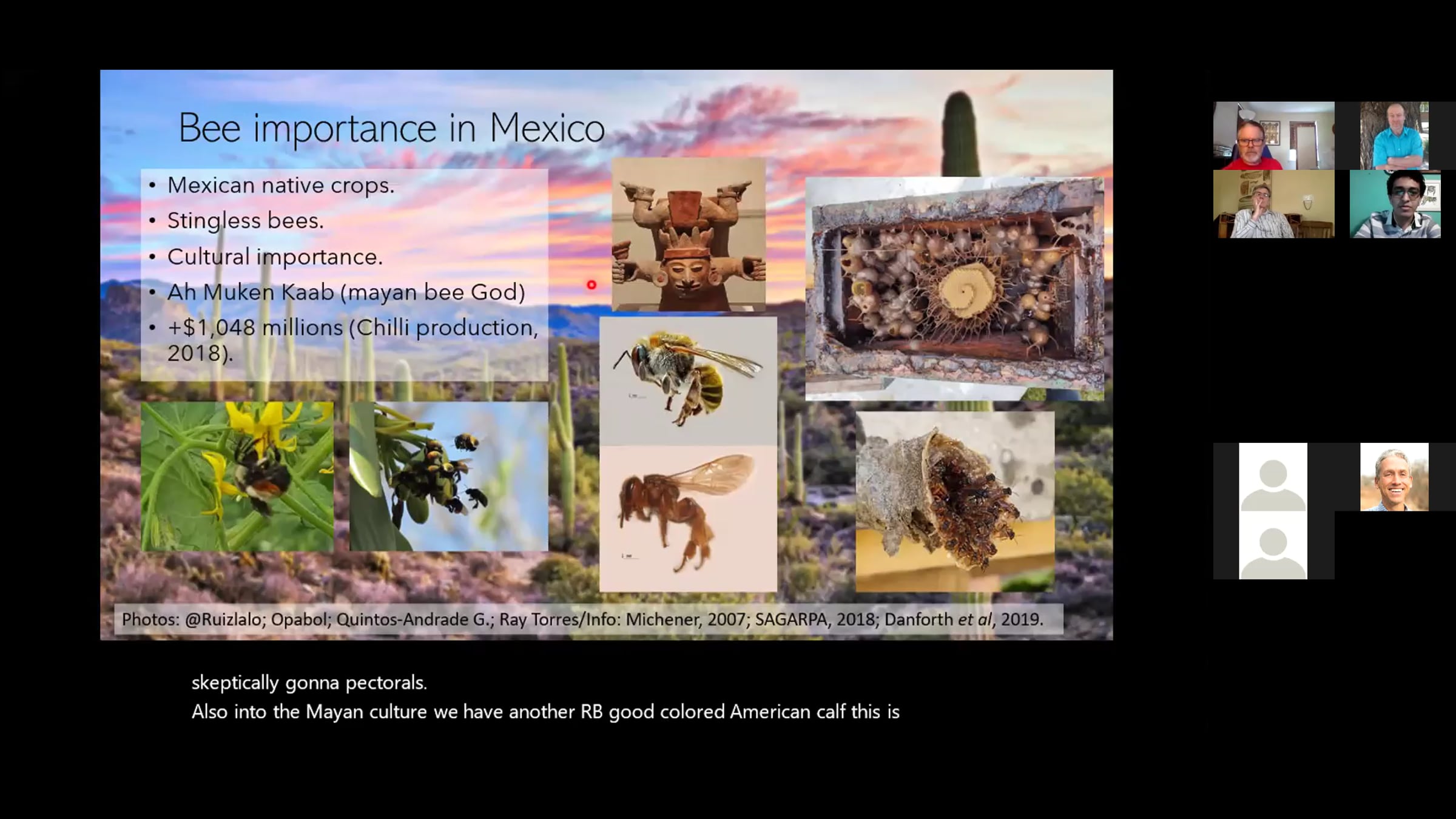The image size is (1456, 819).
Task: Click the "Bee importance in Mexico" title
Action: (391, 128)
